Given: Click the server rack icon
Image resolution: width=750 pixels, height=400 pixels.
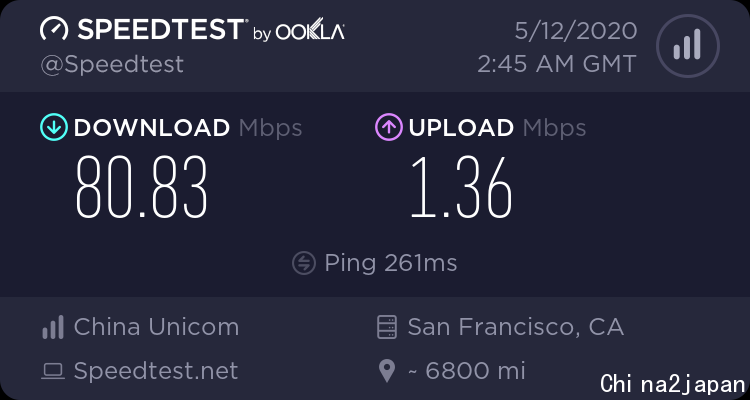Looking at the screenshot, I should click(x=386, y=327).
